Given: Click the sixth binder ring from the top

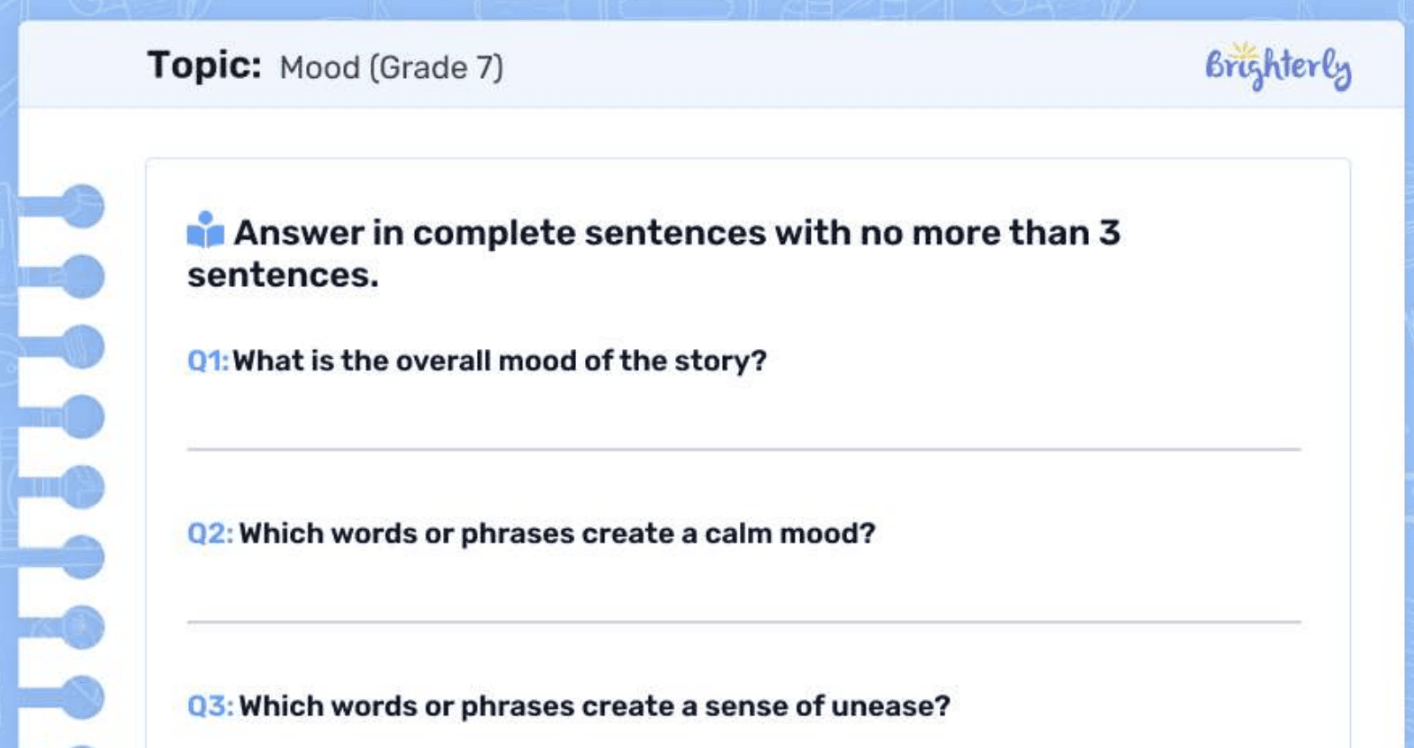Looking at the screenshot, I should [80, 557].
